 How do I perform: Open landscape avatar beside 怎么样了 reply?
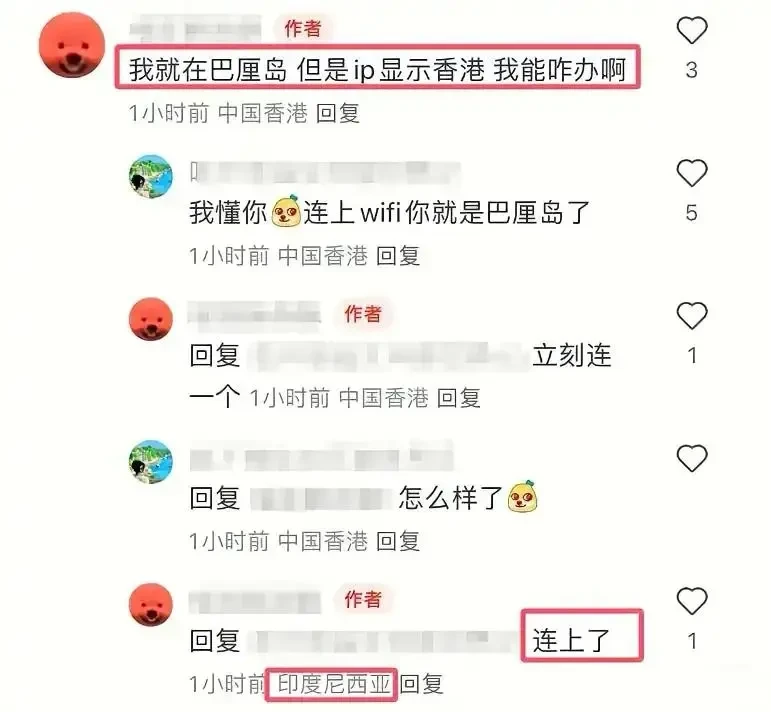click(151, 462)
